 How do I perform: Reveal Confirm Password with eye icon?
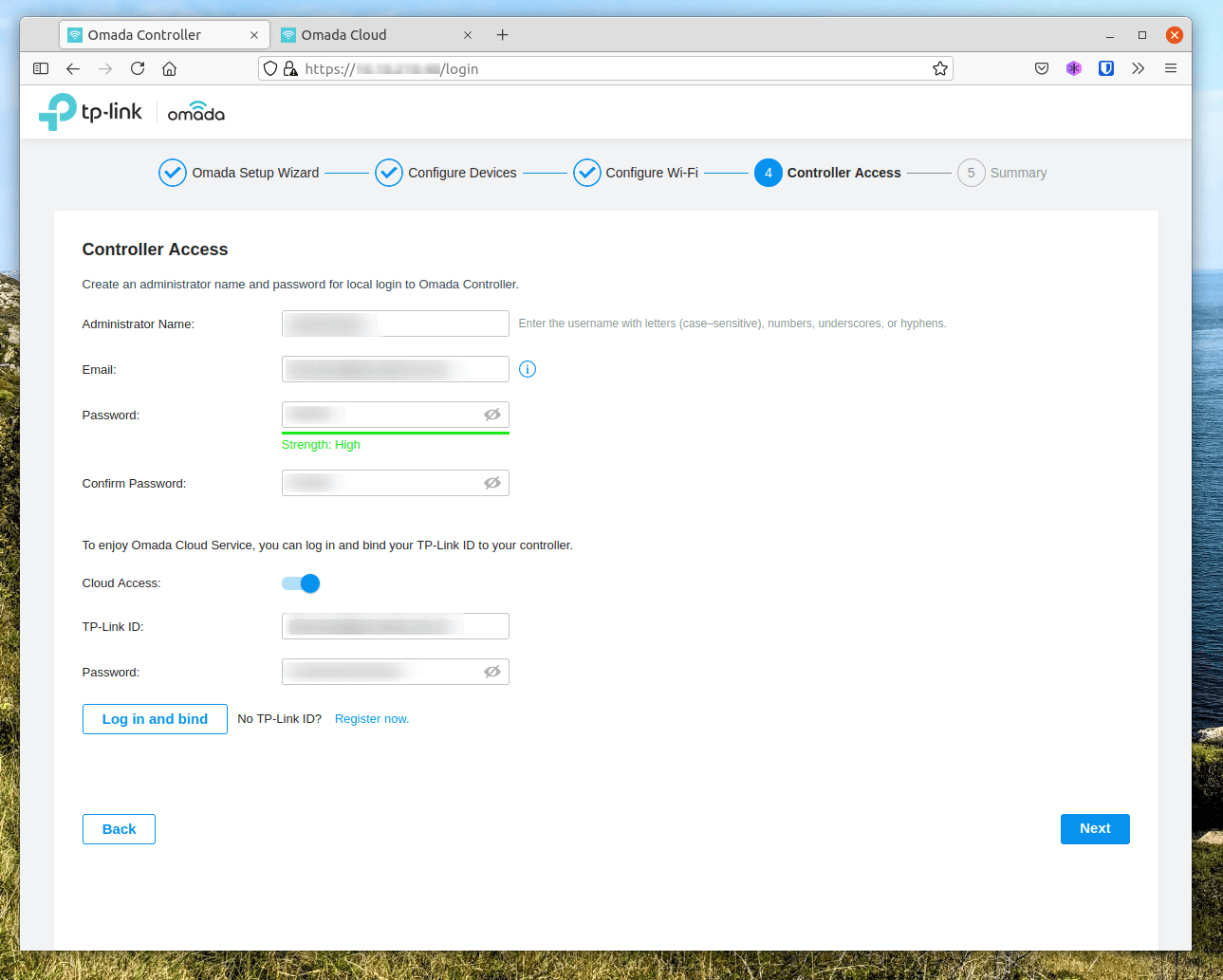pyautogui.click(x=492, y=483)
